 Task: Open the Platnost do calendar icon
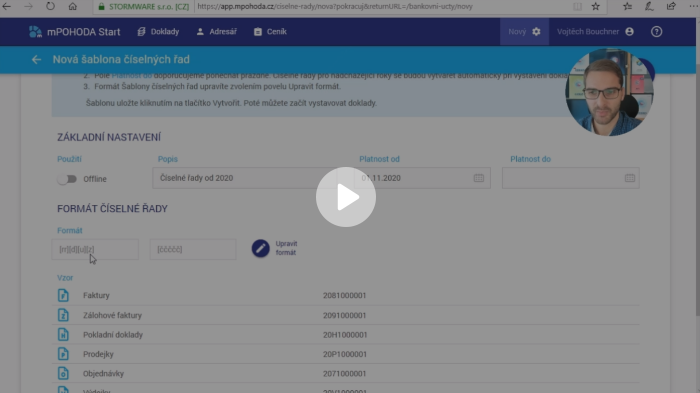coord(630,178)
